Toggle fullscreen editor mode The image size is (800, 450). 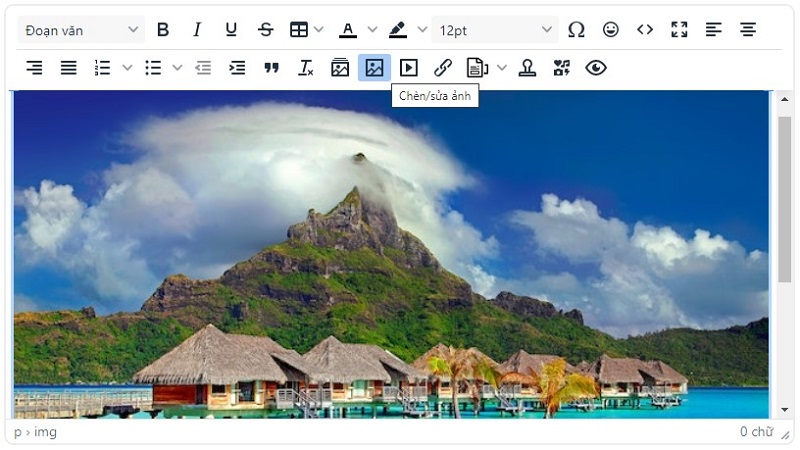pyautogui.click(x=679, y=30)
